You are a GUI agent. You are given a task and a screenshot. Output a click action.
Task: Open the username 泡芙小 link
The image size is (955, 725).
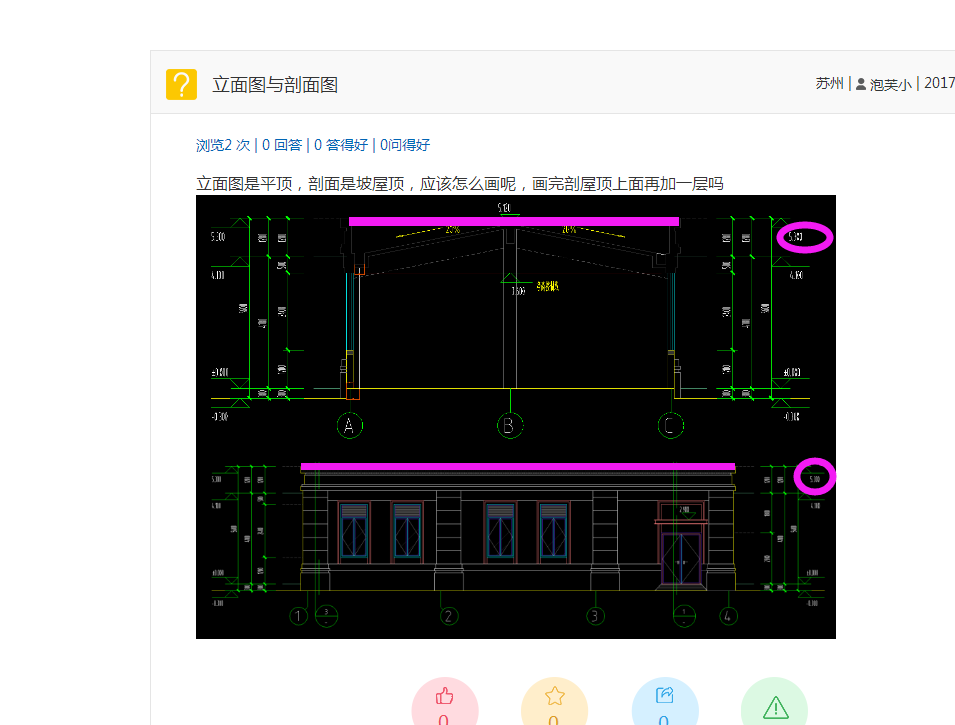(890, 84)
